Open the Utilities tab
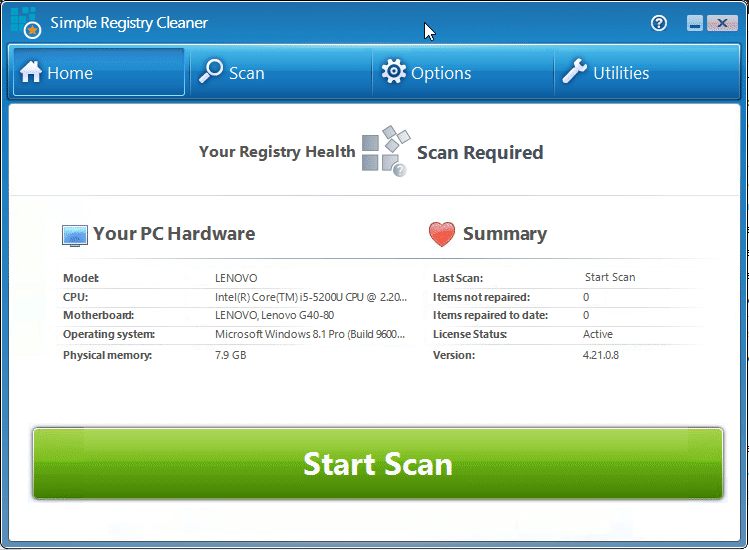This screenshot has height=550, width=749. tap(646, 72)
